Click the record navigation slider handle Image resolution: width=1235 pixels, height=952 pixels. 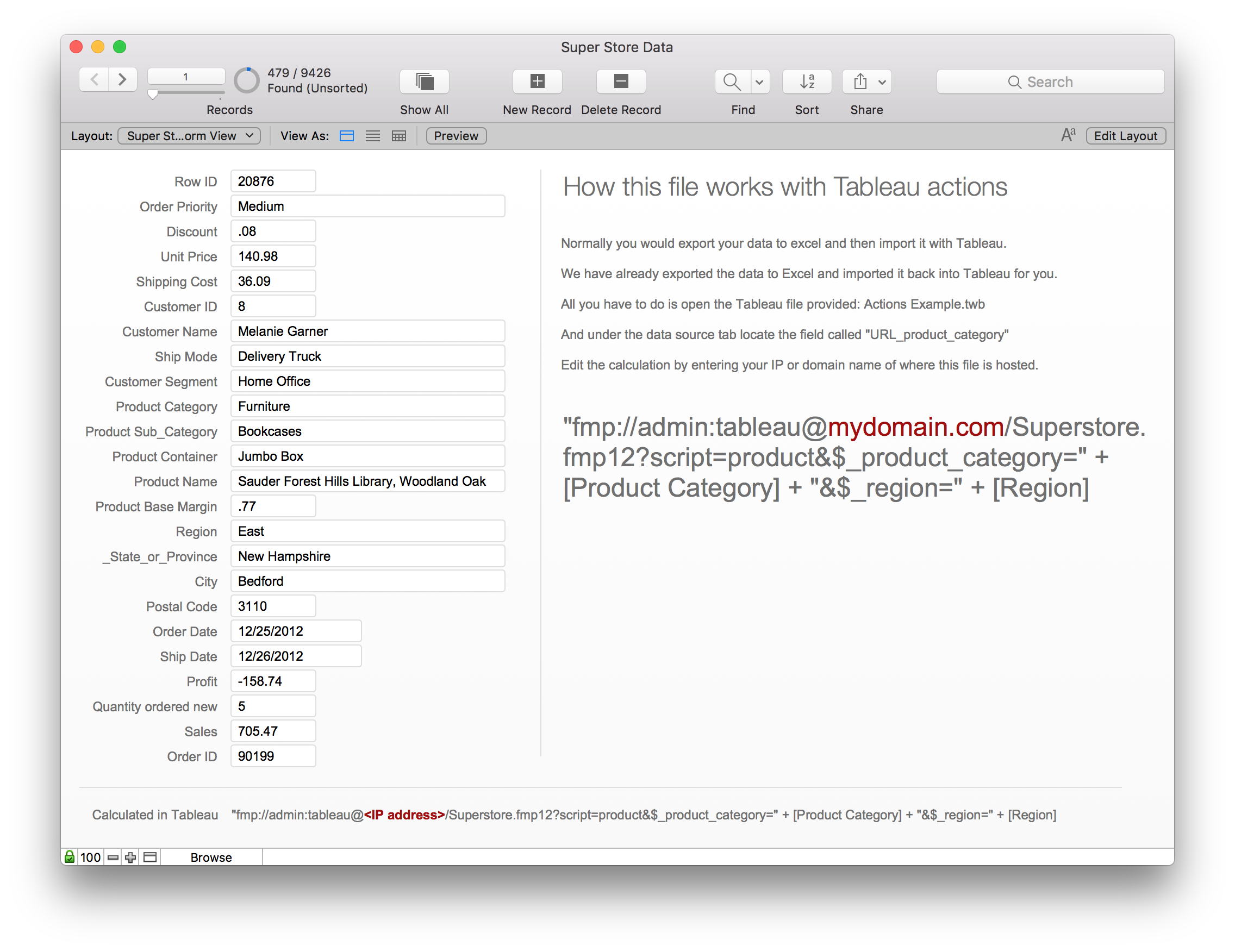(153, 95)
